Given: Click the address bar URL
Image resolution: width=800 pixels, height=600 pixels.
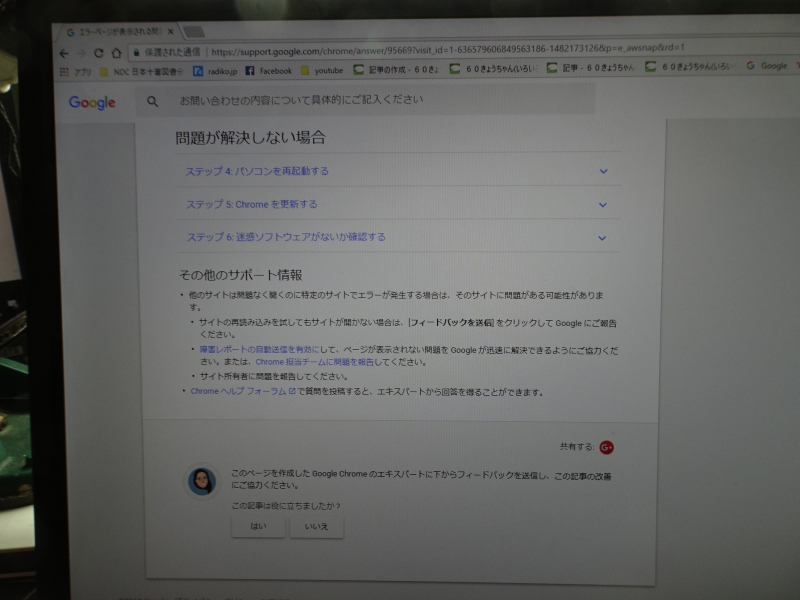Looking at the screenshot, I should tap(447, 50).
